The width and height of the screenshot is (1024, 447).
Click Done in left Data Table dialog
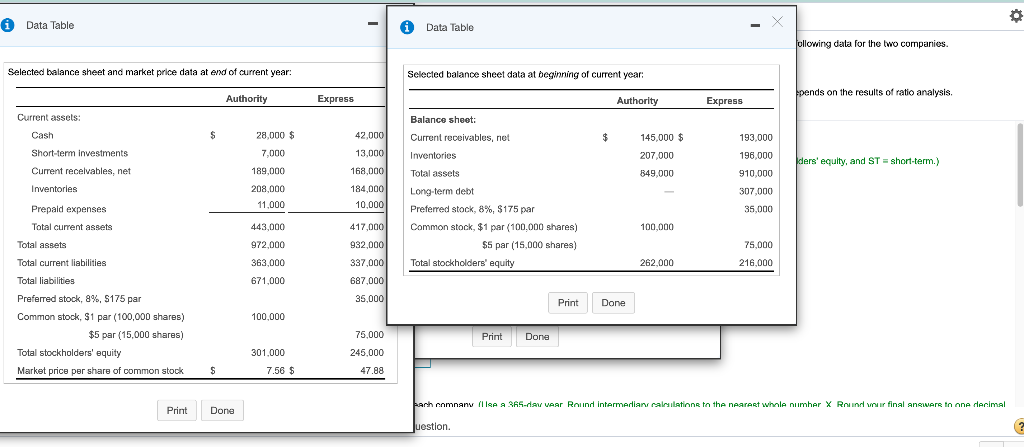(x=222, y=410)
